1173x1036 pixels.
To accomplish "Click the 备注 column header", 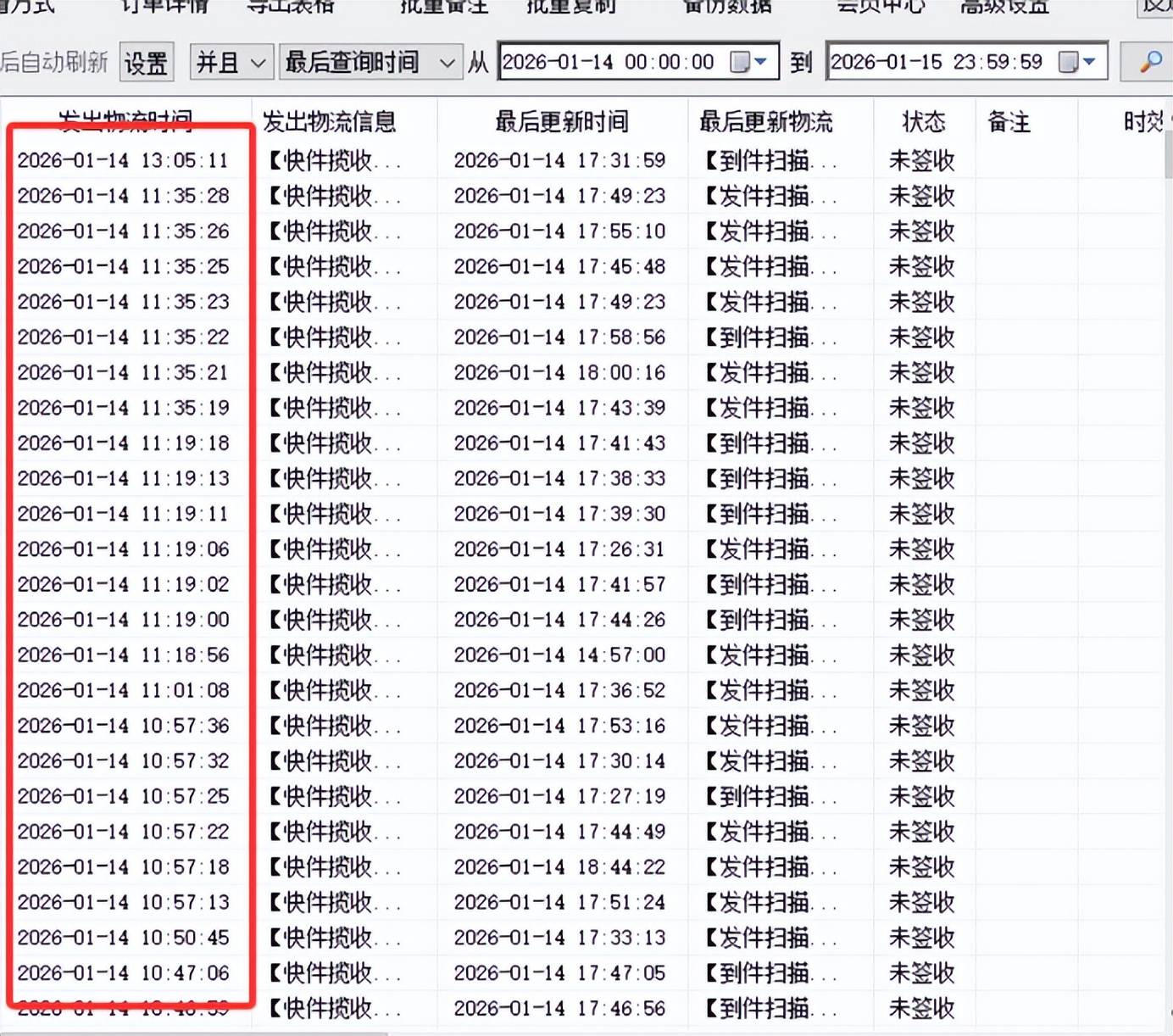I will [1009, 122].
